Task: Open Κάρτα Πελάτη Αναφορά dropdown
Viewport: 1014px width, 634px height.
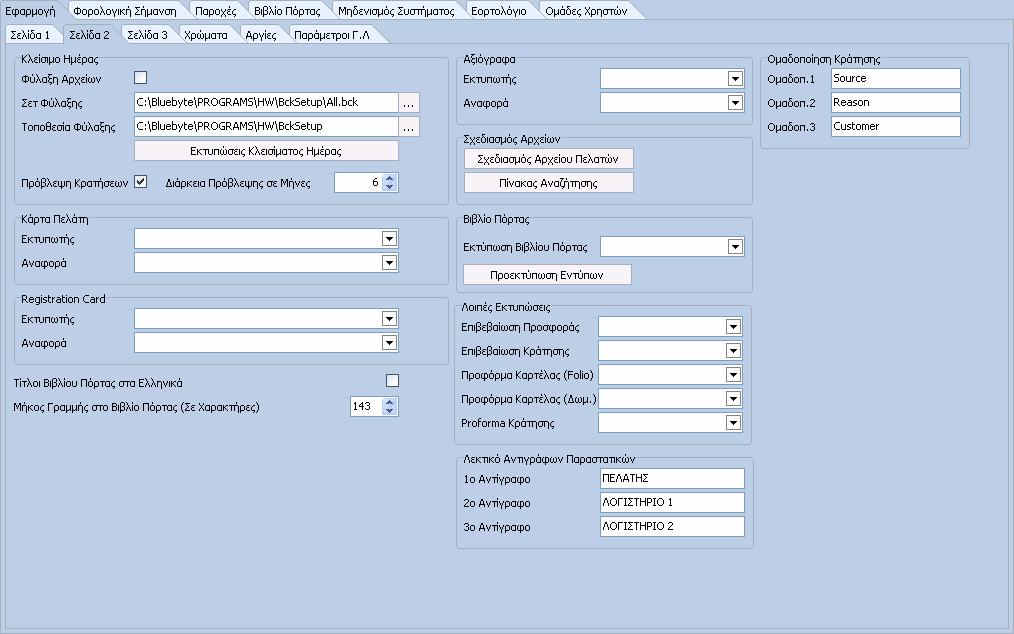Action: click(x=389, y=263)
